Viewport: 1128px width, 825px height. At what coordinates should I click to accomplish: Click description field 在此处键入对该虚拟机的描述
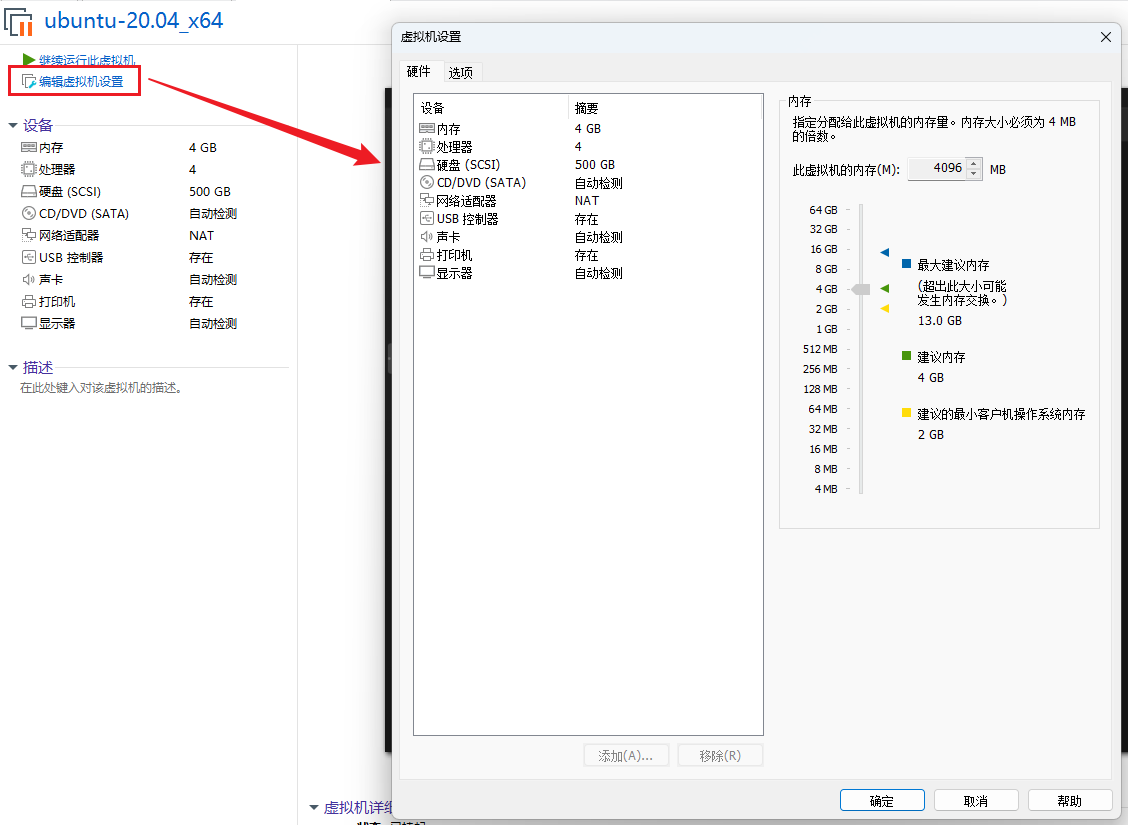101,388
